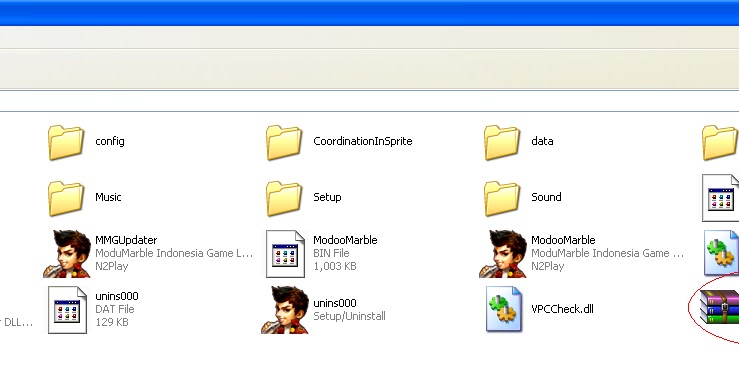This screenshot has height=388, width=739.
Task: Click the "unins000" name above Setup/Uninstall
Action: 335,303
